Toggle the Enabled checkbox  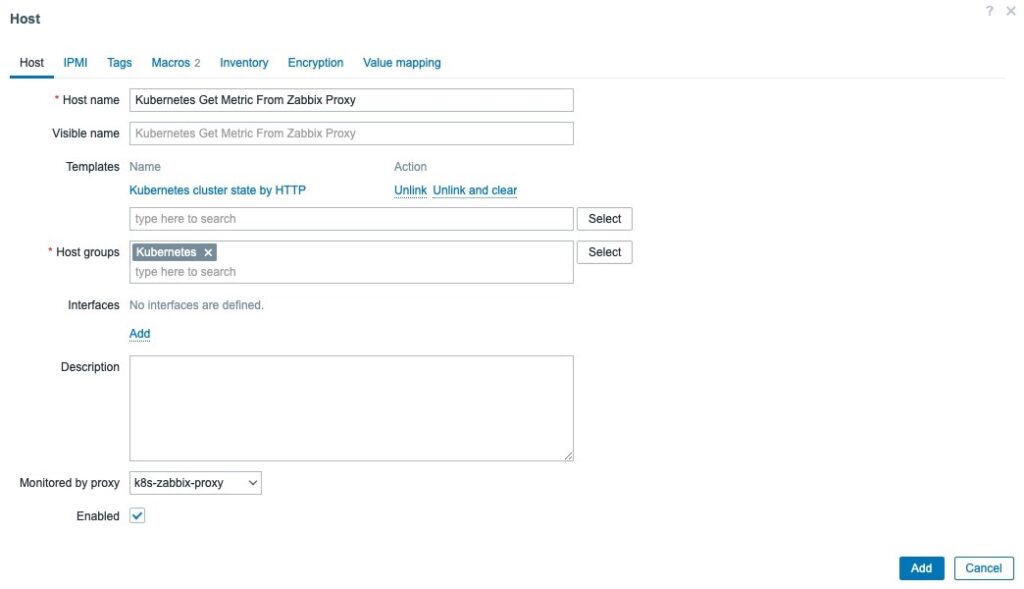pos(137,516)
